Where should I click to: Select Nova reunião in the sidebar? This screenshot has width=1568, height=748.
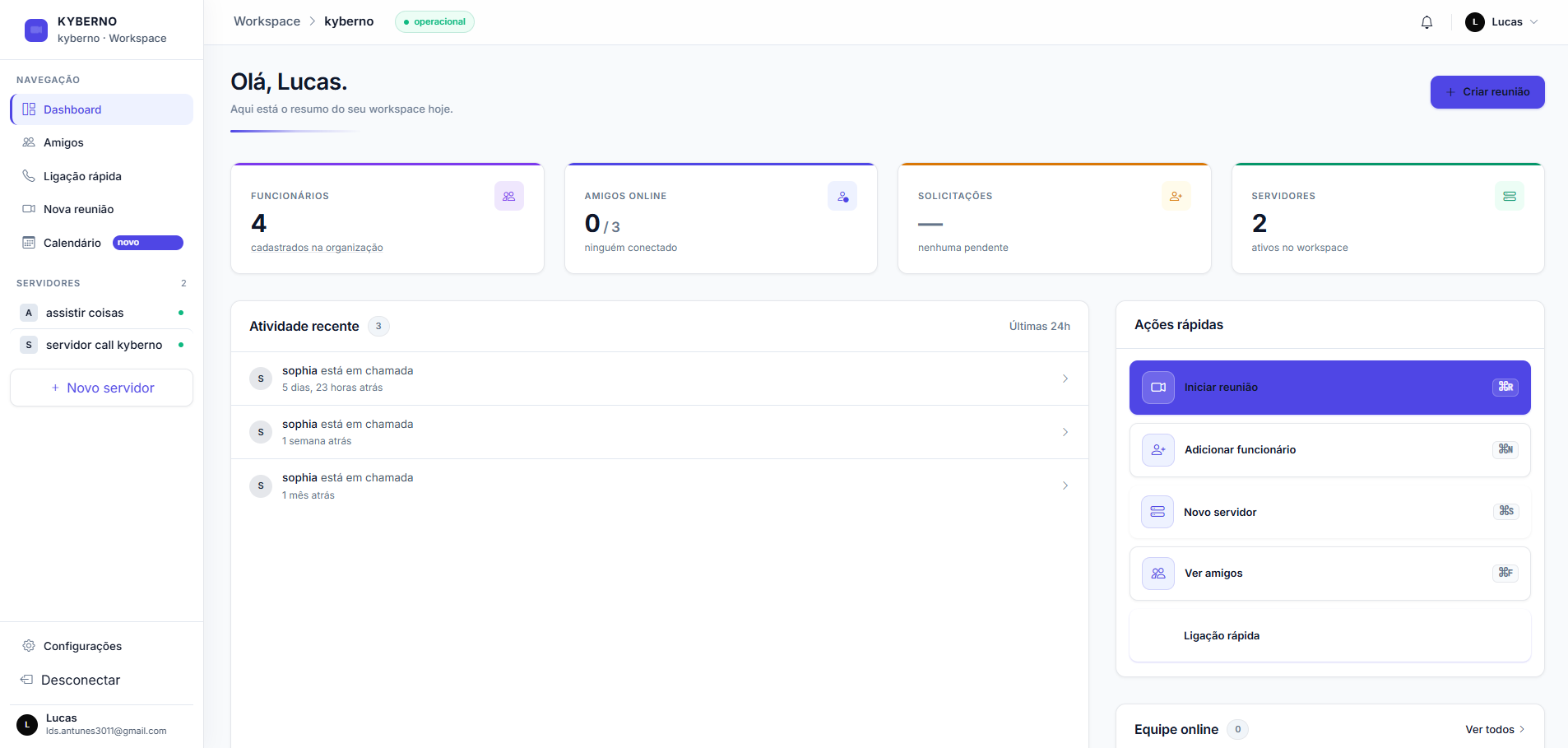[x=102, y=209]
